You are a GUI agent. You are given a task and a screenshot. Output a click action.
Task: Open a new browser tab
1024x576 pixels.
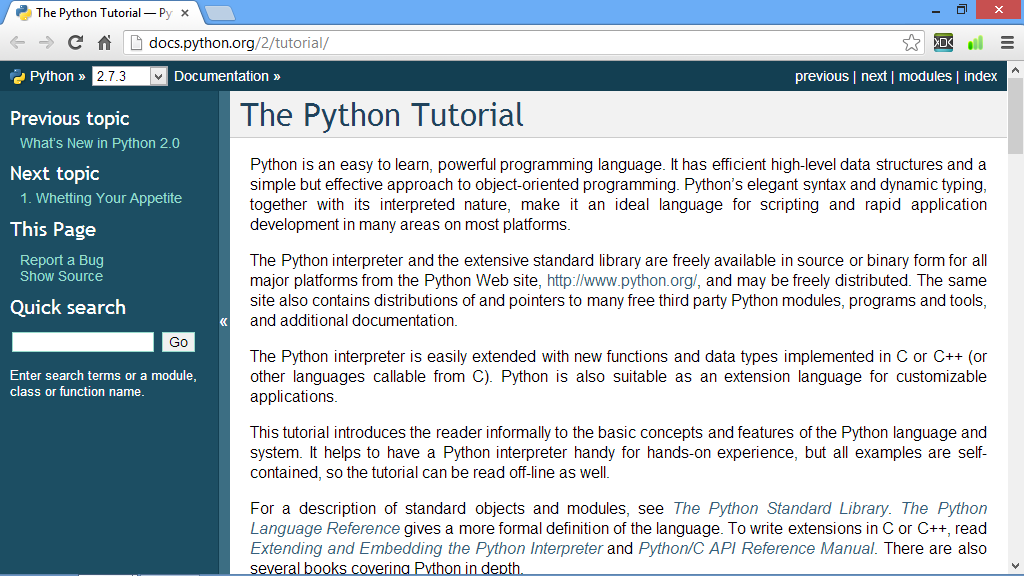[x=219, y=13]
